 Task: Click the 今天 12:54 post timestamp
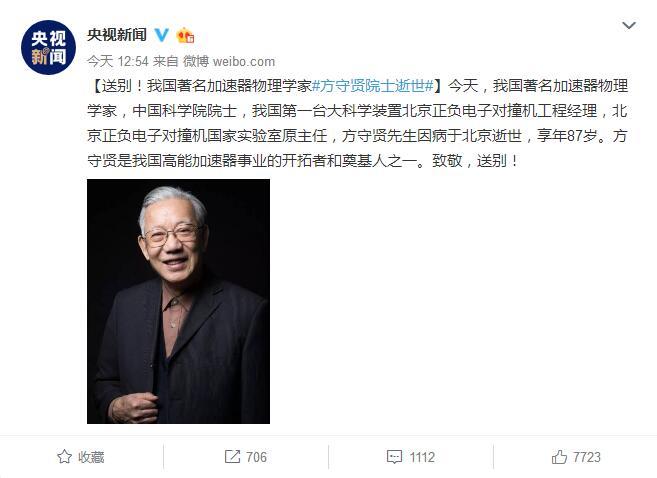pyautogui.click(x=118, y=62)
